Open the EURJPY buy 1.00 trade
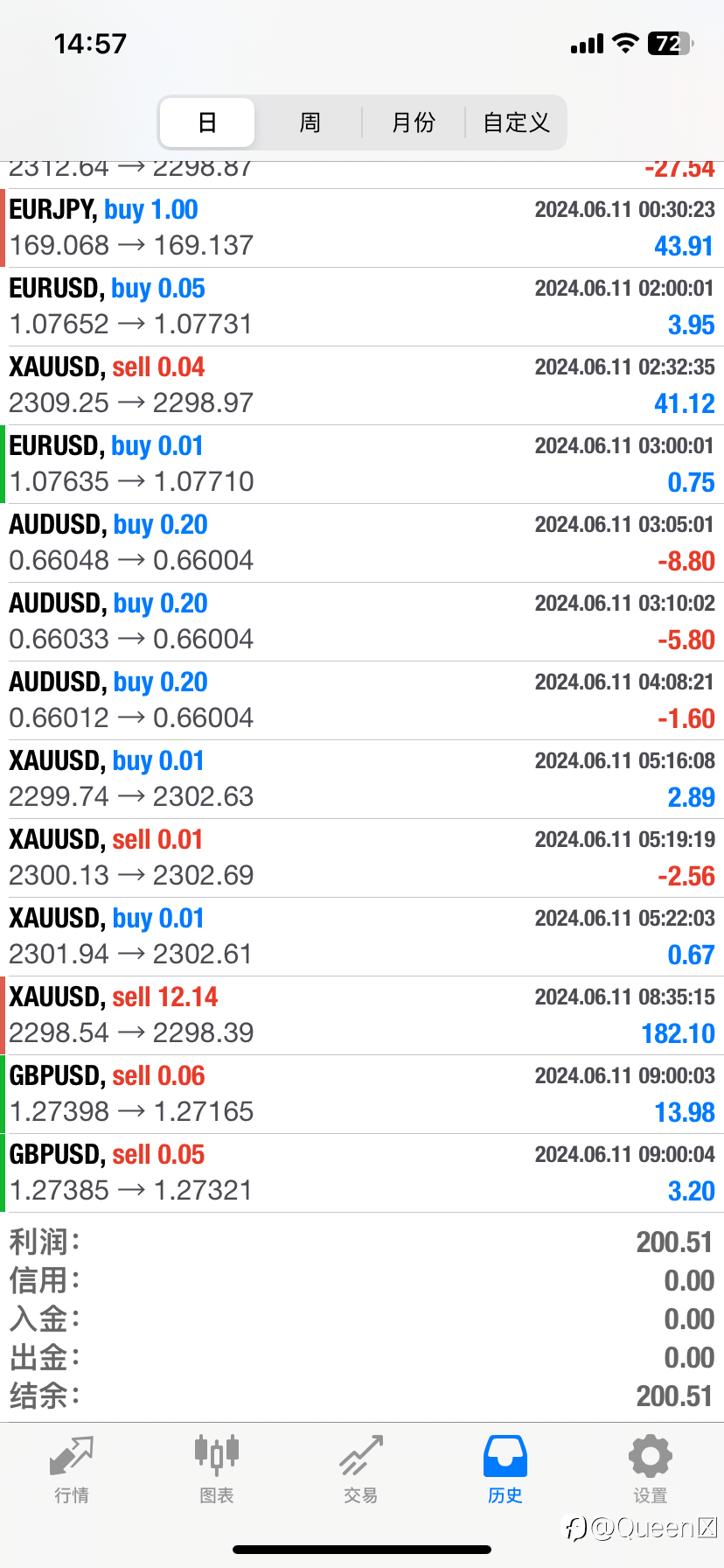Image resolution: width=724 pixels, height=1568 pixels. [362, 227]
